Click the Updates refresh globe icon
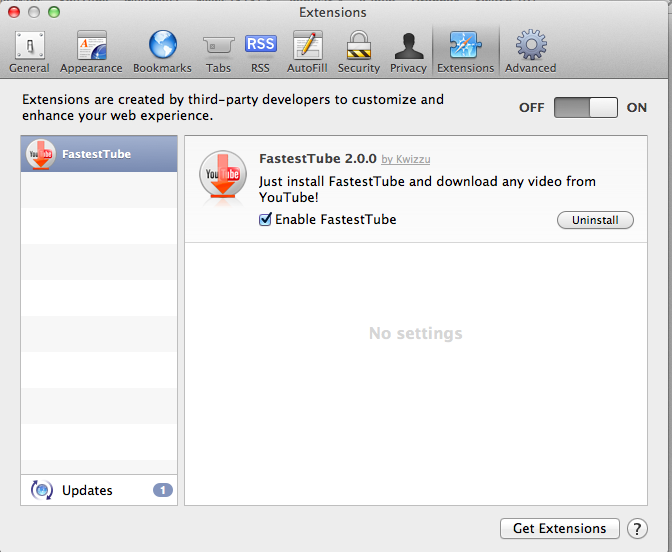Image resolution: width=672 pixels, height=552 pixels. (x=42, y=490)
